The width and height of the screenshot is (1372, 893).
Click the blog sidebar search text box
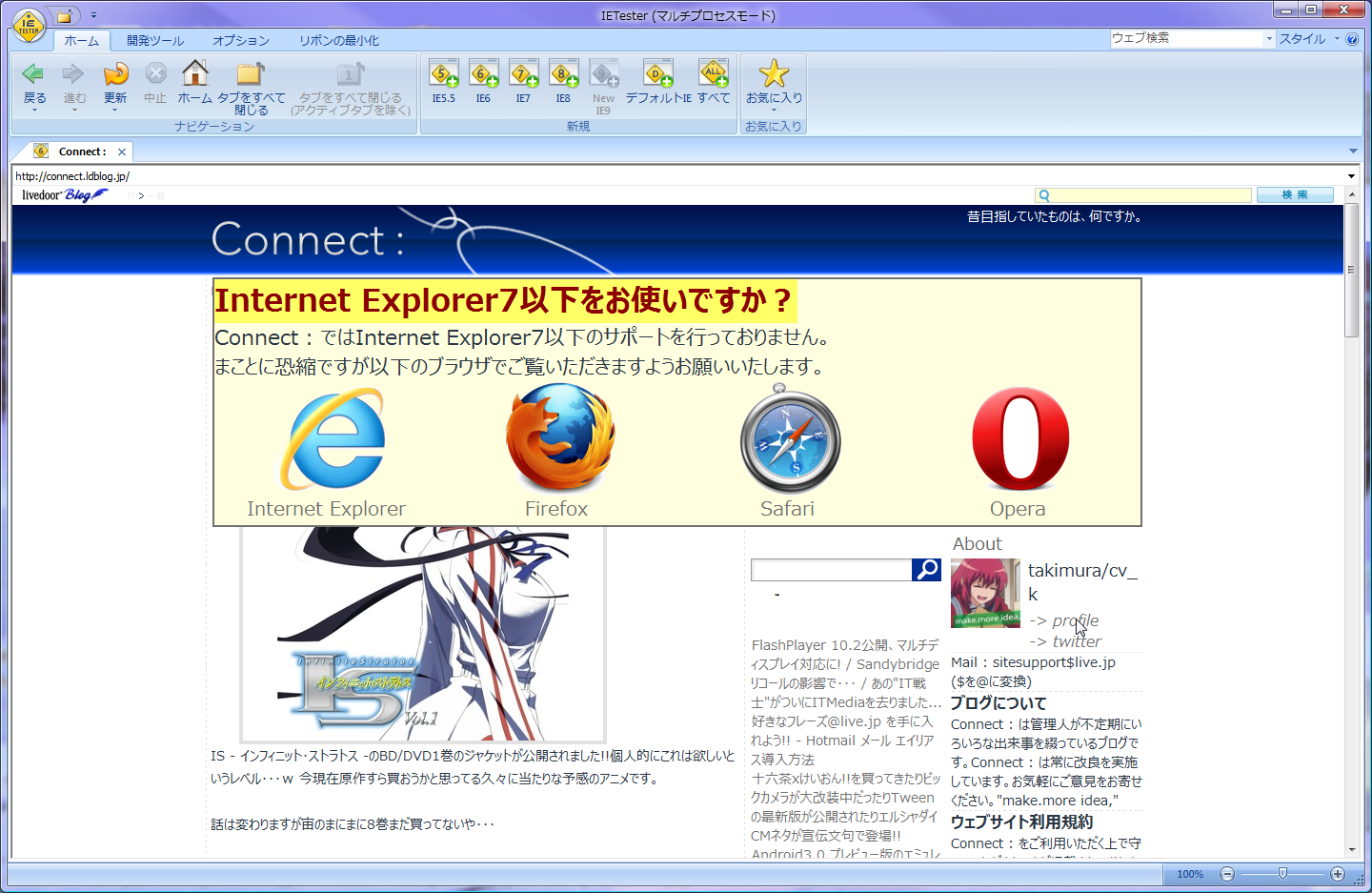pyautogui.click(x=831, y=570)
